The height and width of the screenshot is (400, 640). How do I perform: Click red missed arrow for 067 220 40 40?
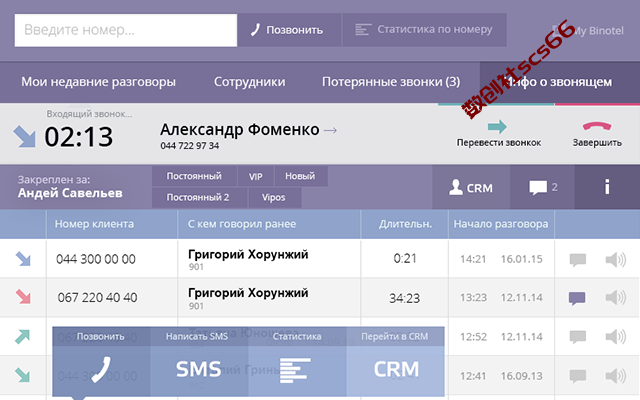pyautogui.click(x=23, y=297)
